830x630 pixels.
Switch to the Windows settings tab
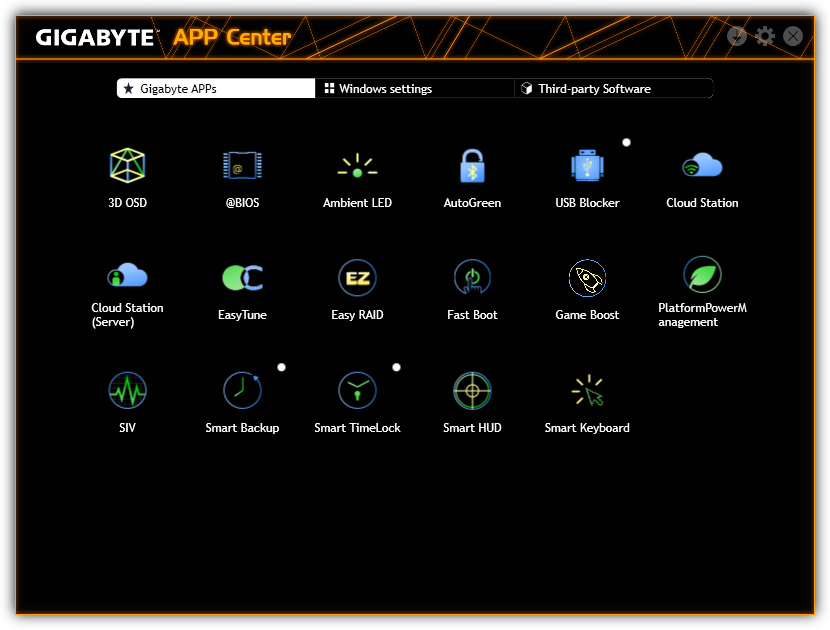tap(414, 88)
